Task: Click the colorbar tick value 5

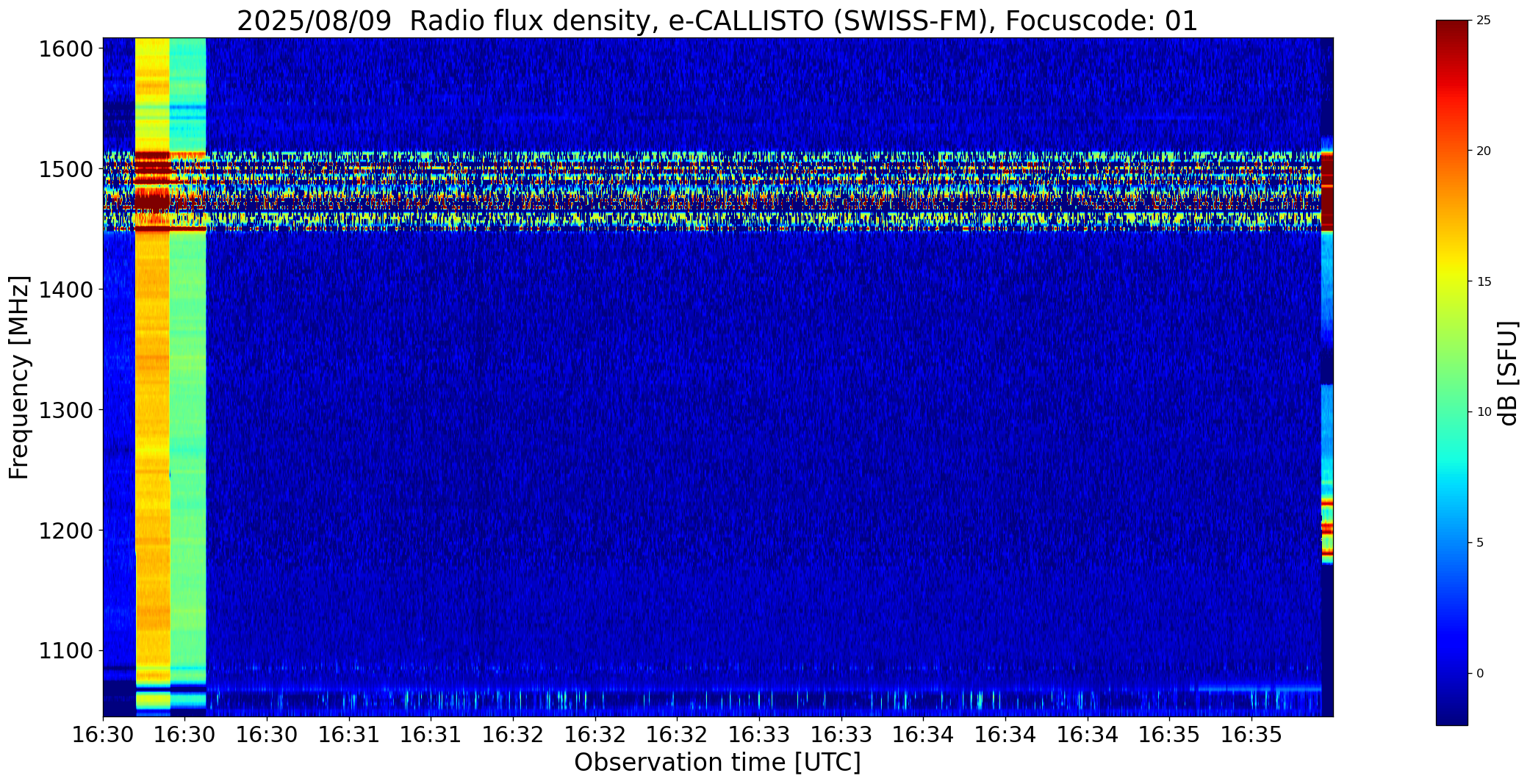Action: (1480, 543)
